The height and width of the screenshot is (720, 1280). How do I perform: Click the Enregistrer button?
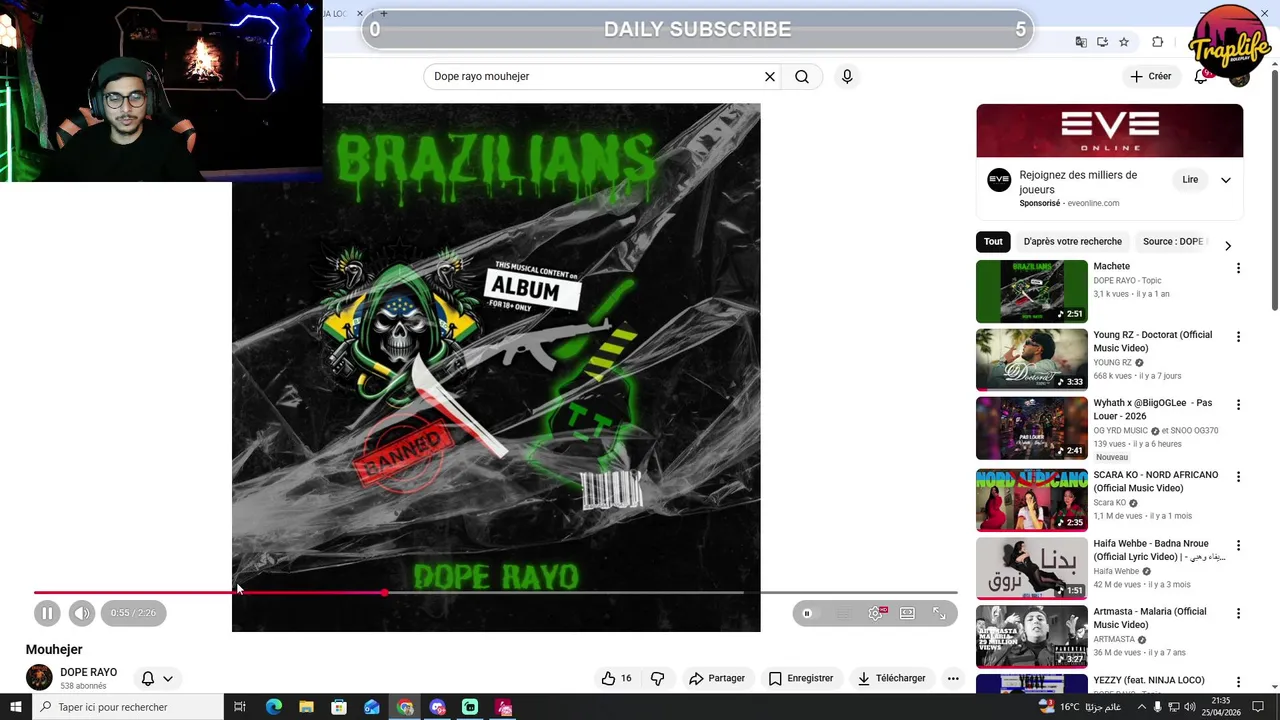pos(800,678)
